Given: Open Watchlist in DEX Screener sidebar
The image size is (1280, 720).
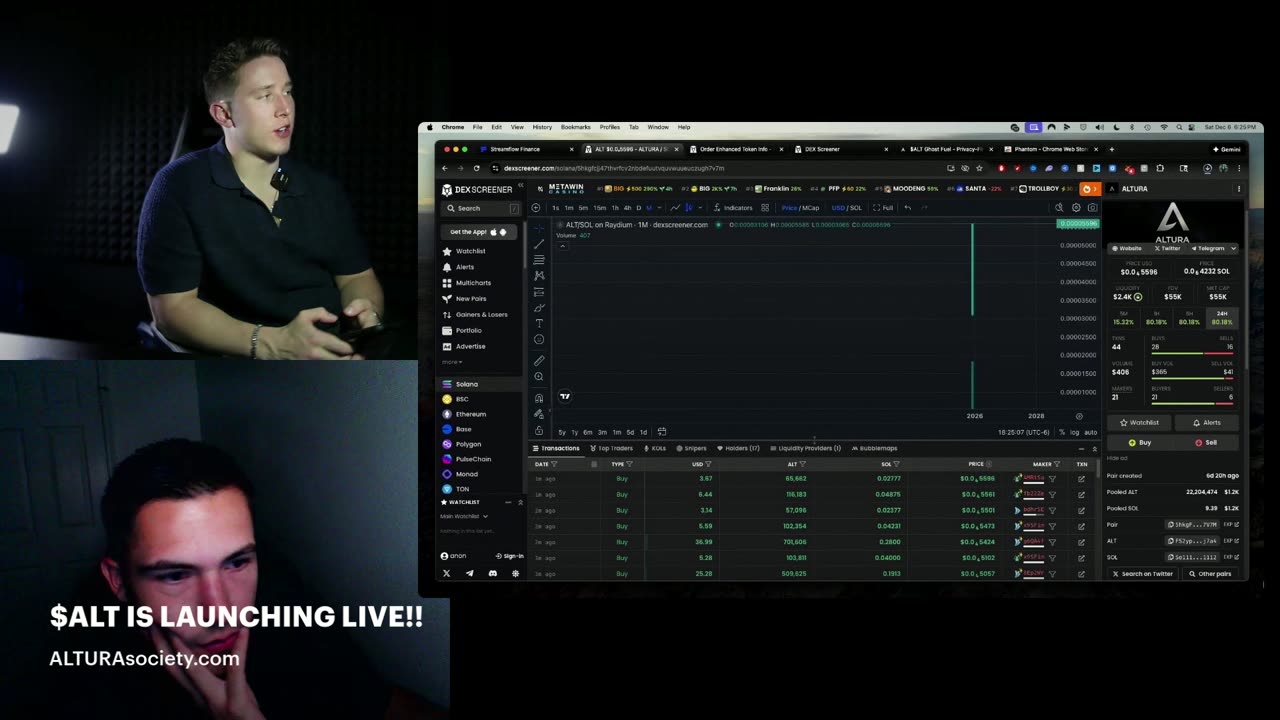Looking at the screenshot, I should (x=465, y=251).
